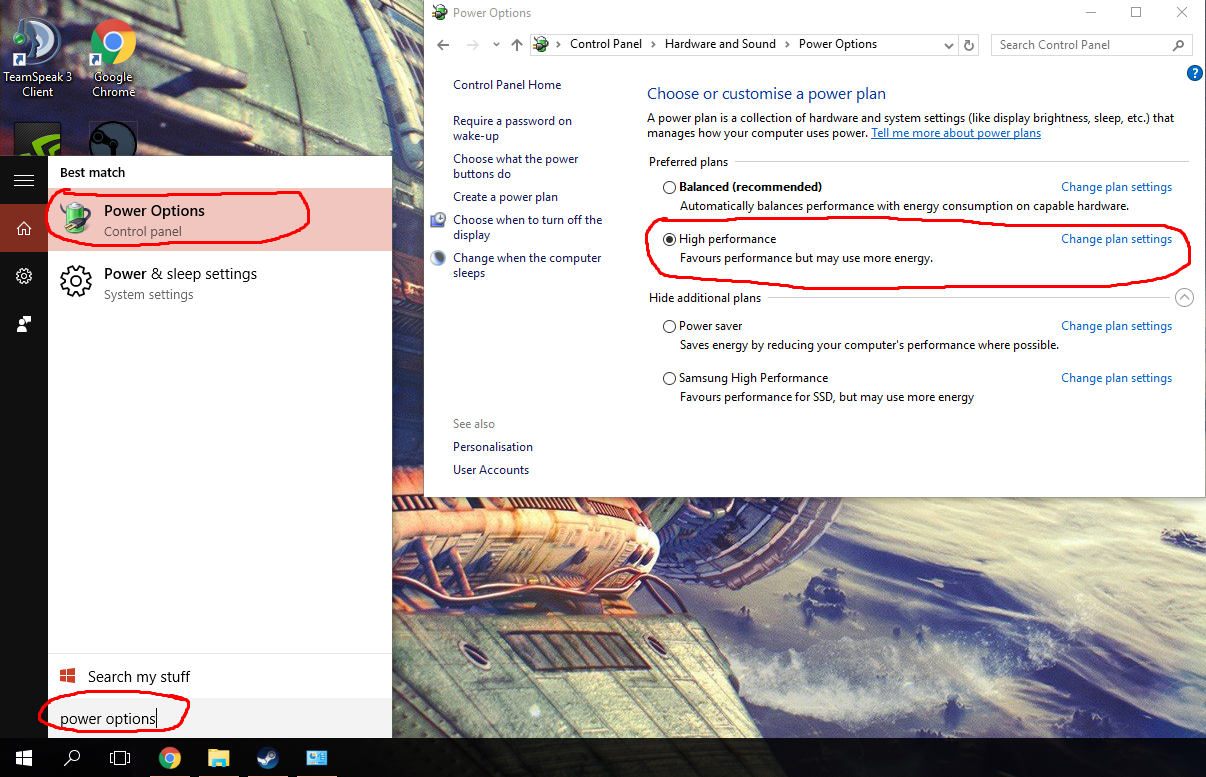Click the Power Options title bar icon
Screen dimensions: 1206x777
point(438,13)
